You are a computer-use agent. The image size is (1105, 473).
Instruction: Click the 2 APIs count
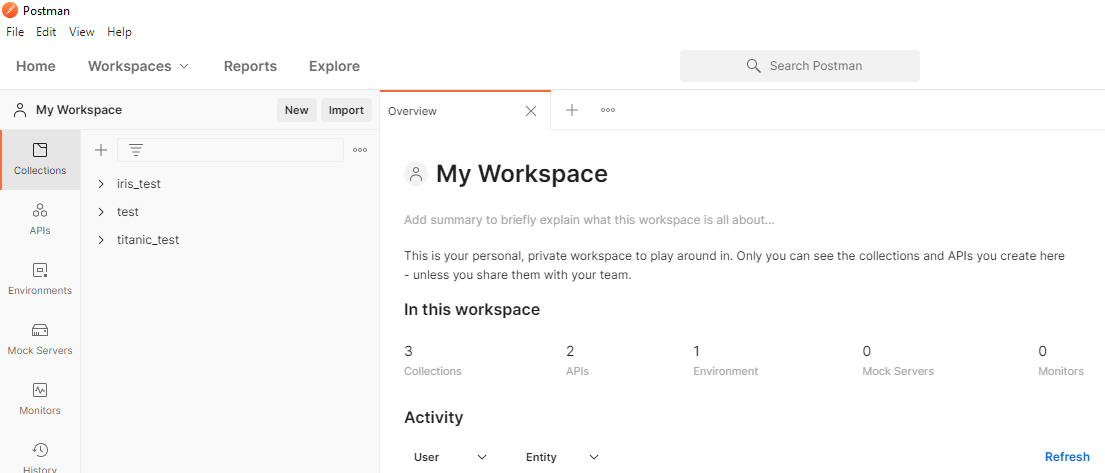(x=577, y=360)
